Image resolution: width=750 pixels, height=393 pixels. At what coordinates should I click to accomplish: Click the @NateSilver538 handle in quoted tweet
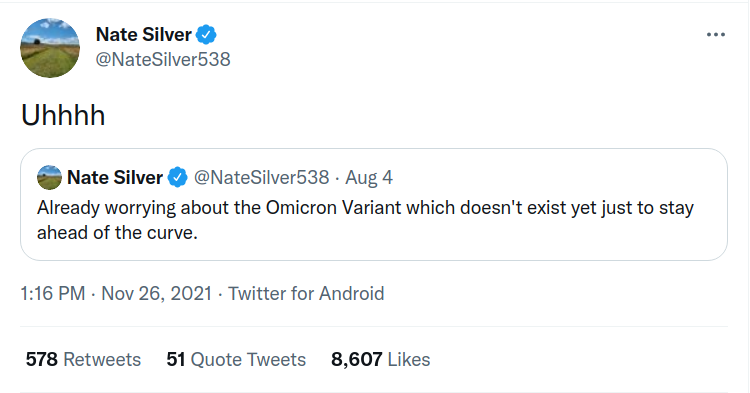point(261,177)
